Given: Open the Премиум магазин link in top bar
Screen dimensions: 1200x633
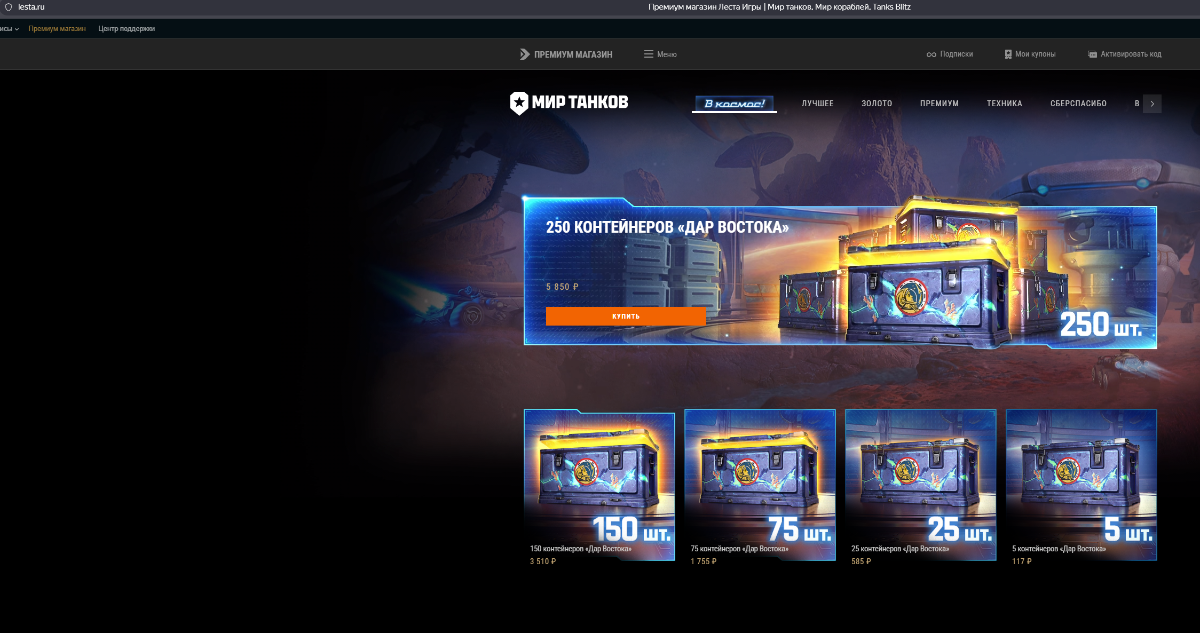Looking at the screenshot, I should 57,29.
